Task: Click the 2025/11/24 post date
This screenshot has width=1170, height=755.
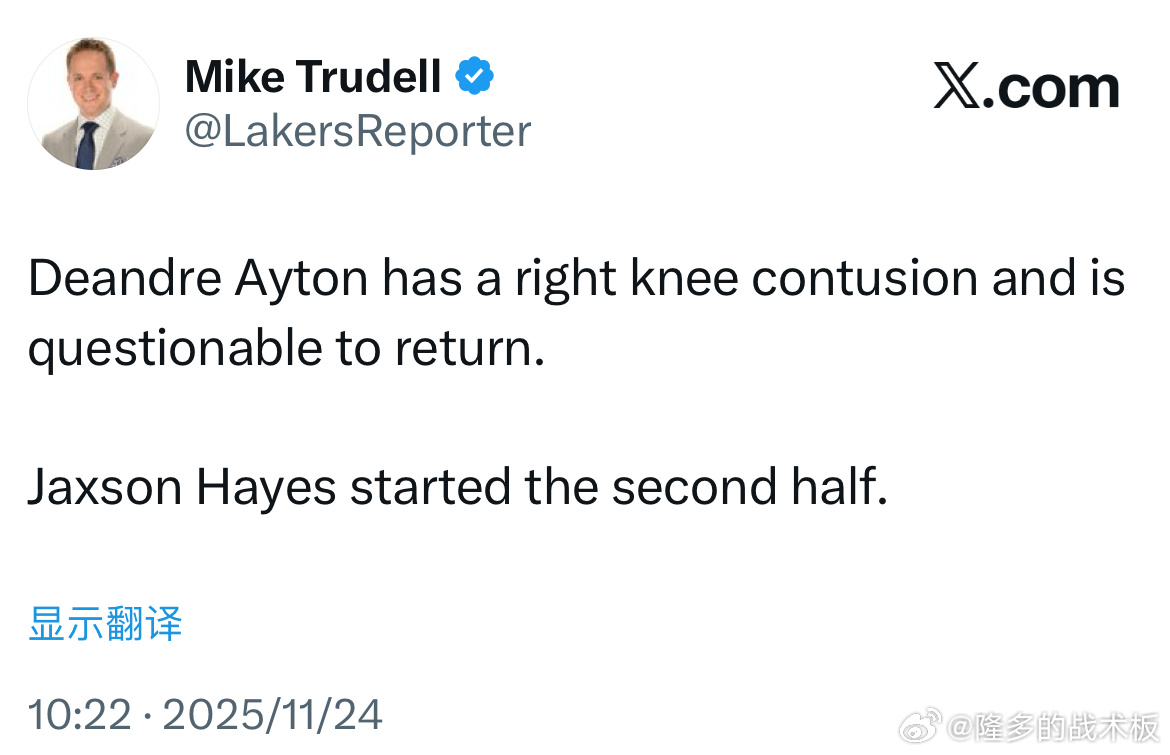Action: (x=272, y=714)
